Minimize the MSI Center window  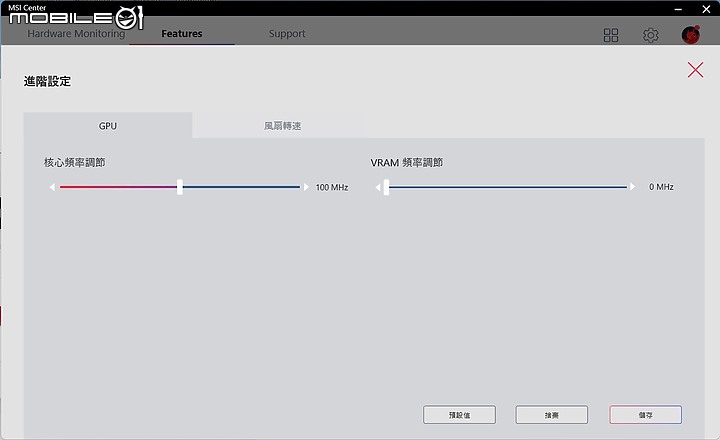point(678,9)
